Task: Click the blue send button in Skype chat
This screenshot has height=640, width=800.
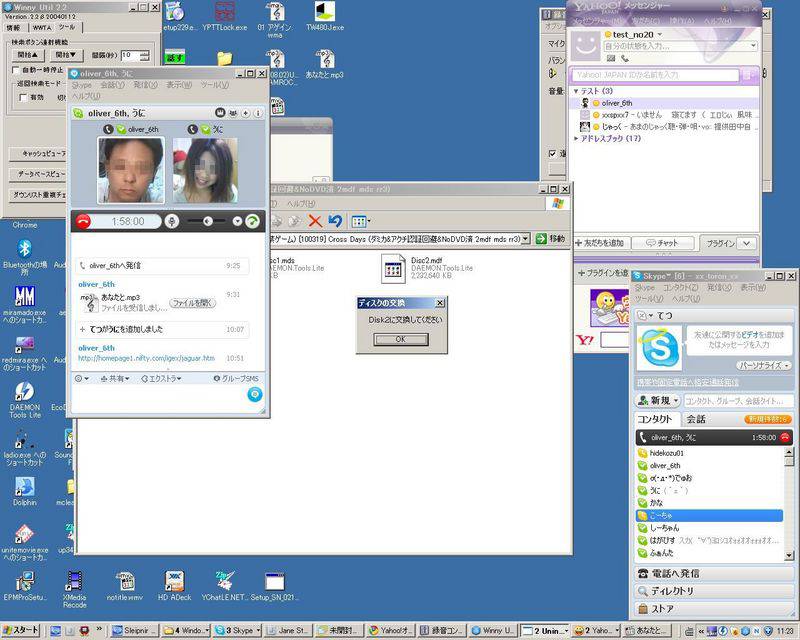Action: [x=255, y=395]
